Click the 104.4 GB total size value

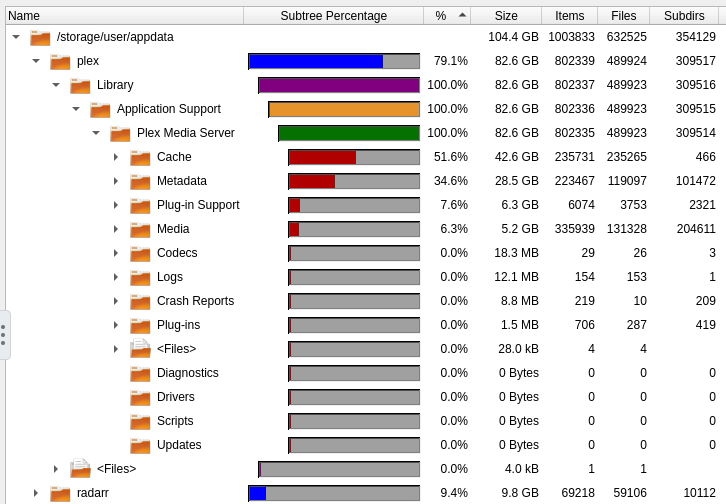[513, 37]
